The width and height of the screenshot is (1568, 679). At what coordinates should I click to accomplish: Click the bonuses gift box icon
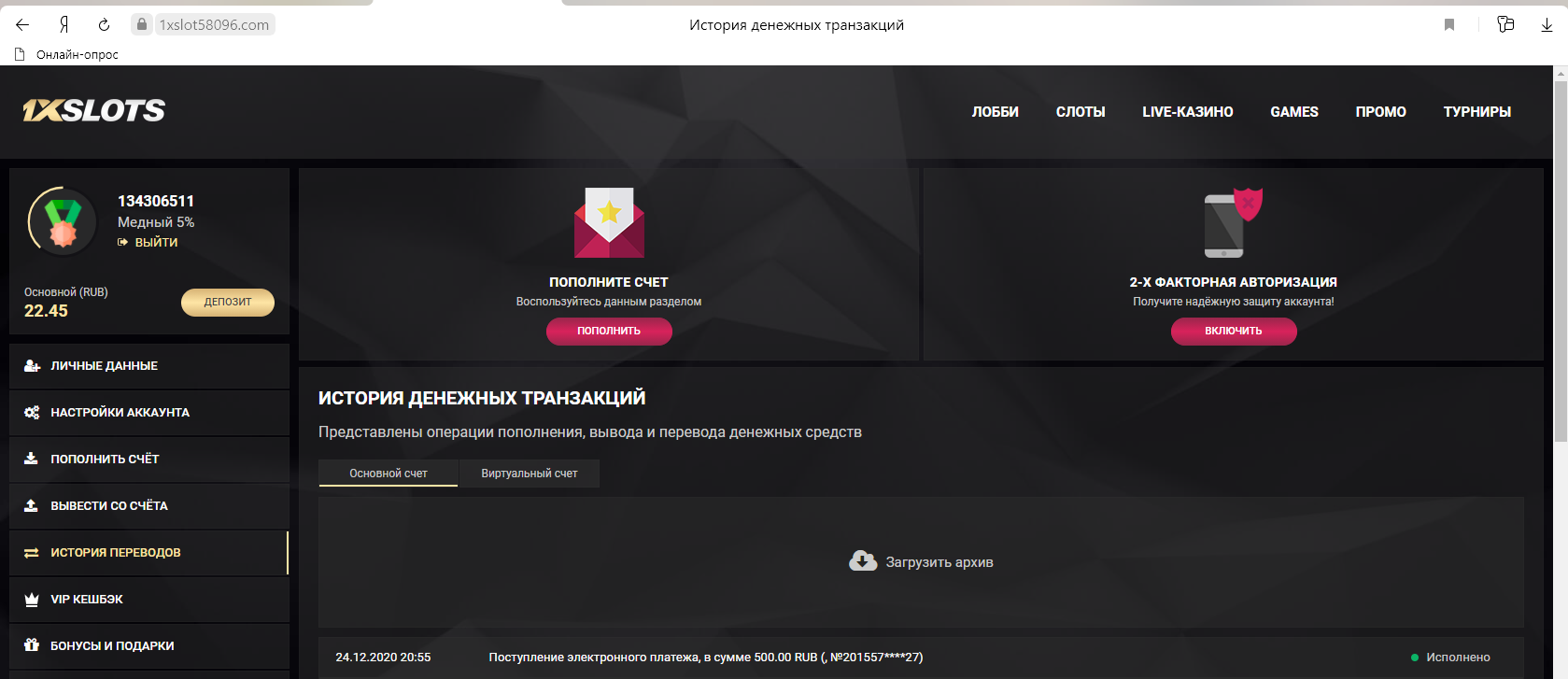(31, 645)
